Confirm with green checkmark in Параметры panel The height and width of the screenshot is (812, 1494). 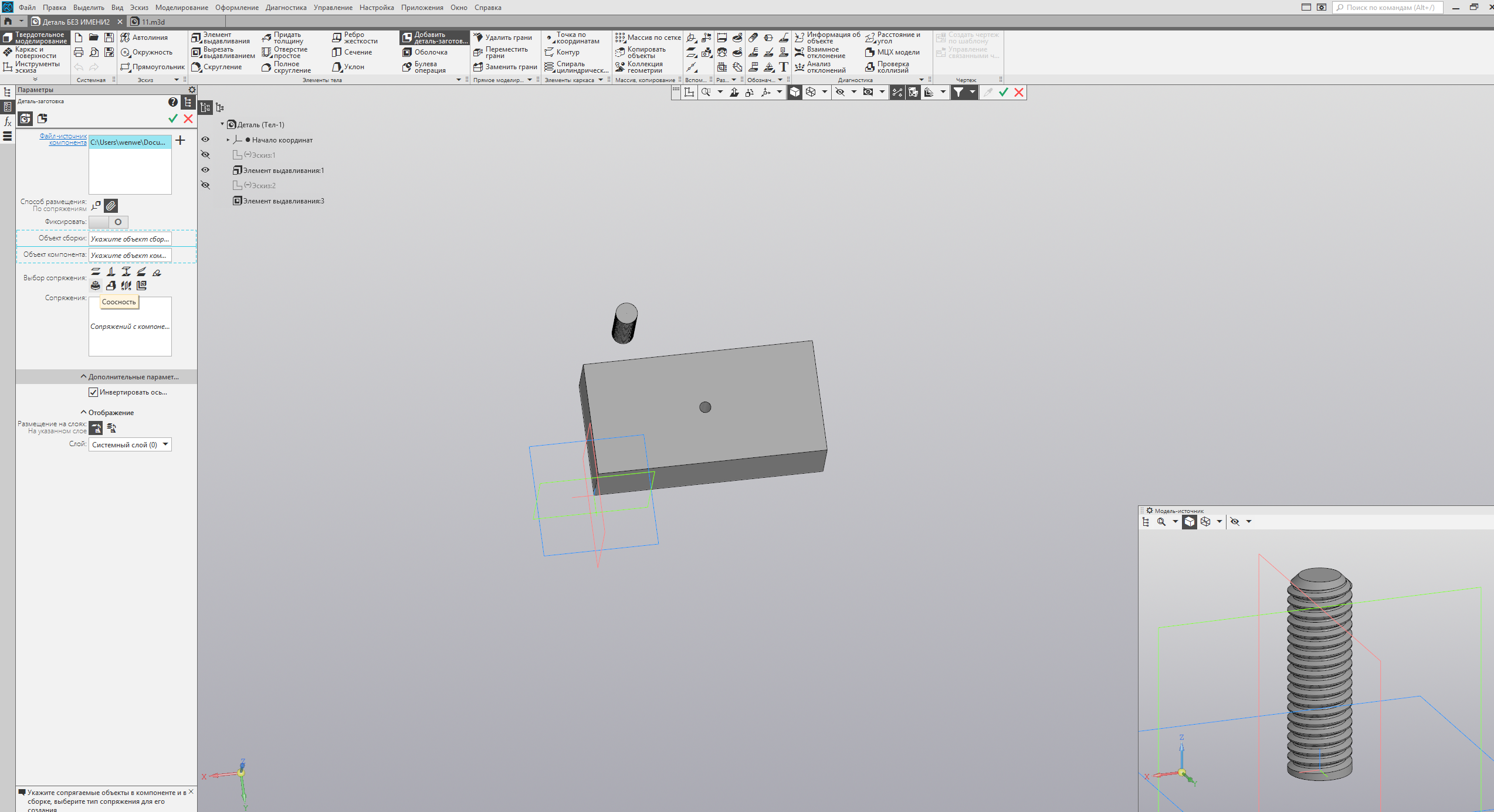[173, 118]
